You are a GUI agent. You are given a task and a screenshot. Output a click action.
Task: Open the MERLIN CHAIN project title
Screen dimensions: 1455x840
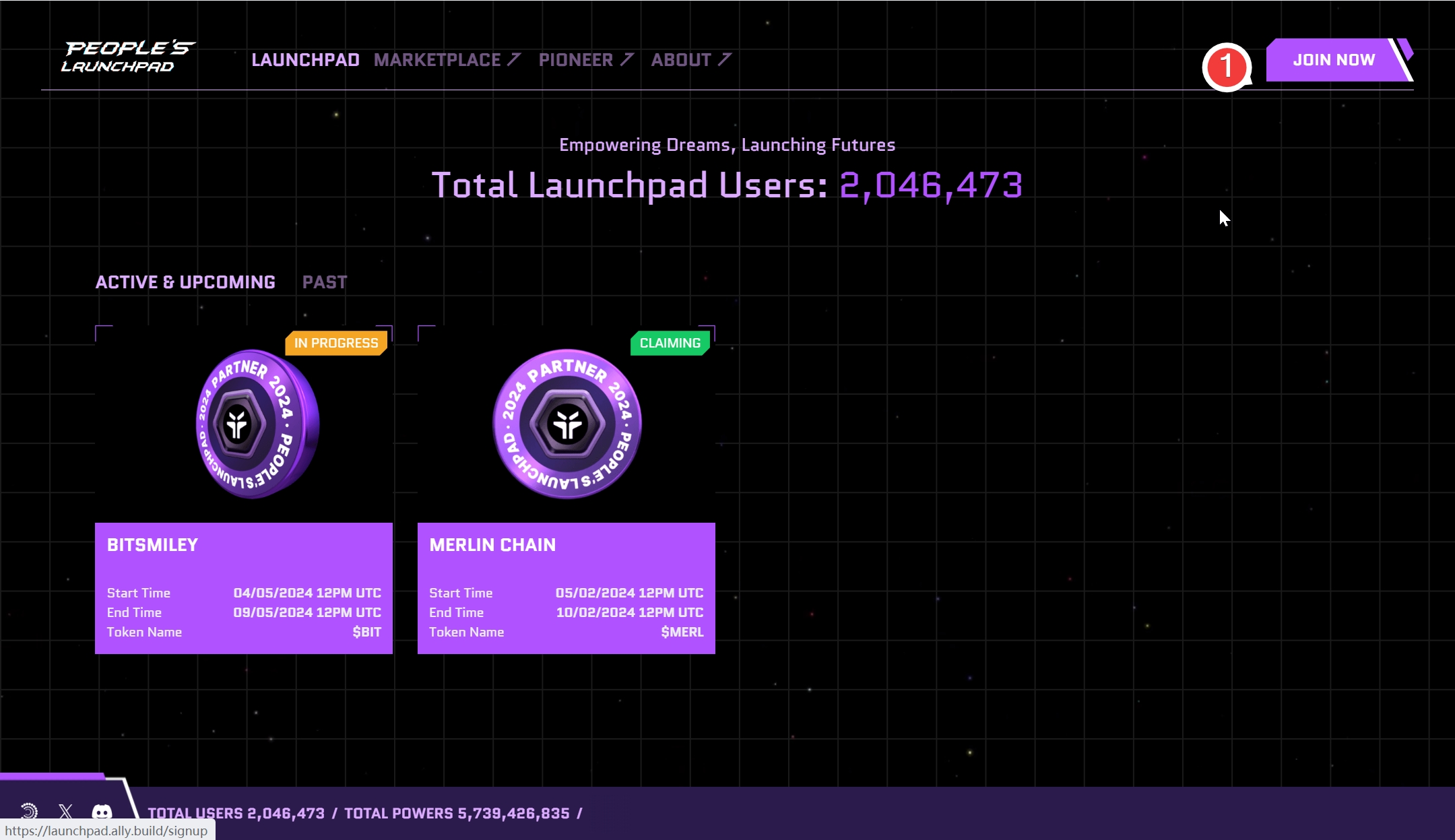pos(492,545)
